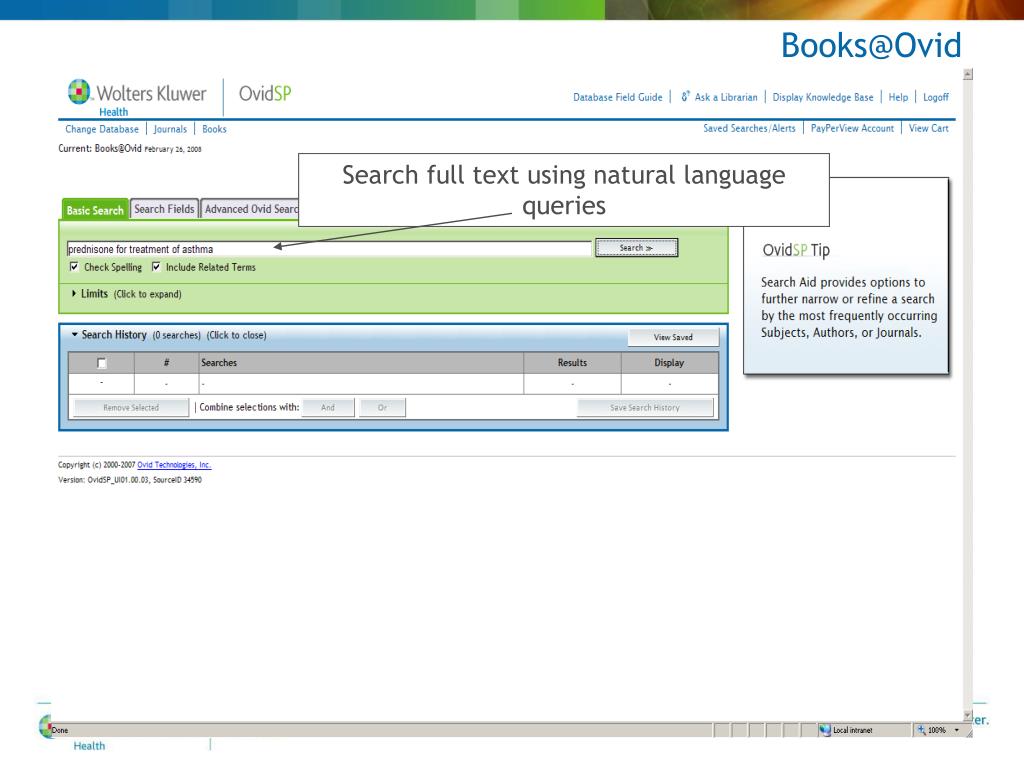This screenshot has height=768, width=1024.
Task: Collapse the Search History panel
Action: click(74, 334)
